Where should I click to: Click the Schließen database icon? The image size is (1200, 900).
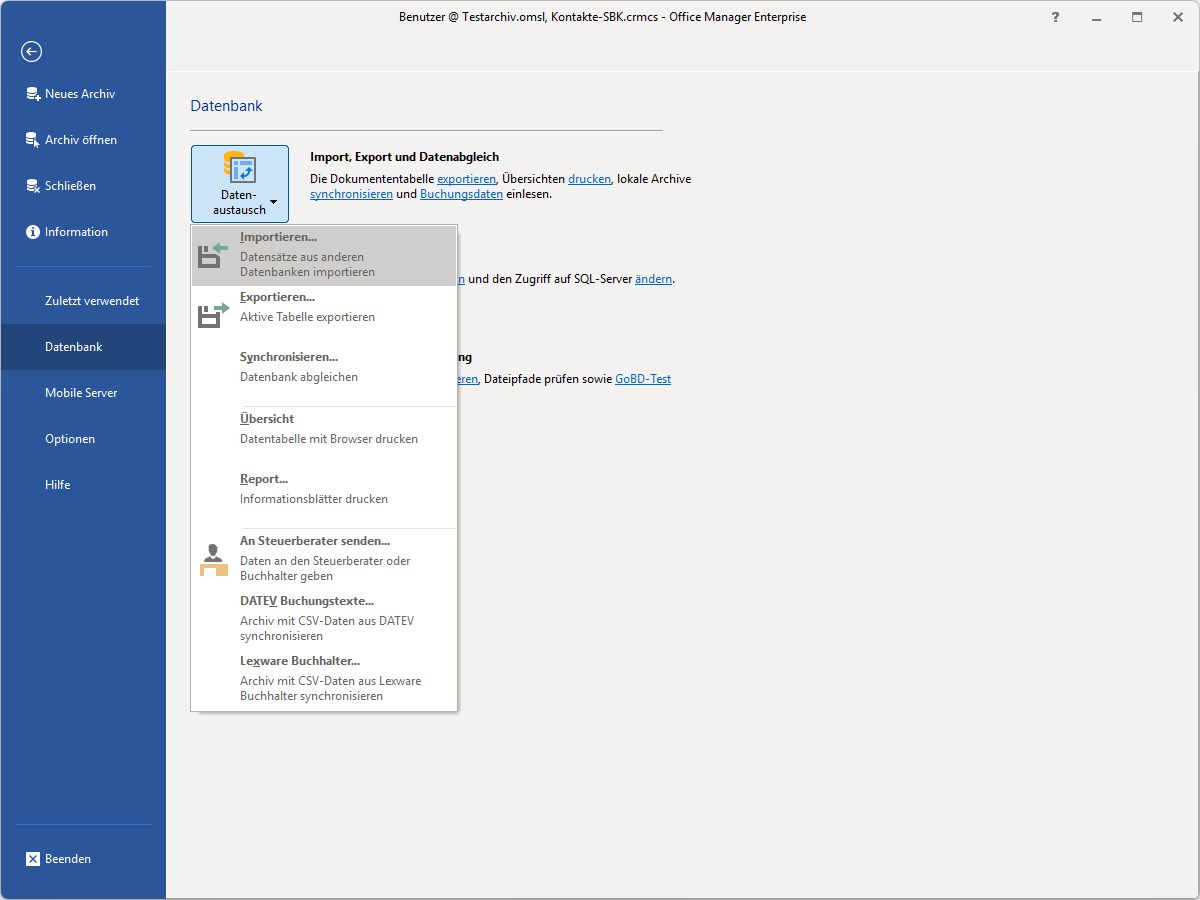[x=33, y=186]
